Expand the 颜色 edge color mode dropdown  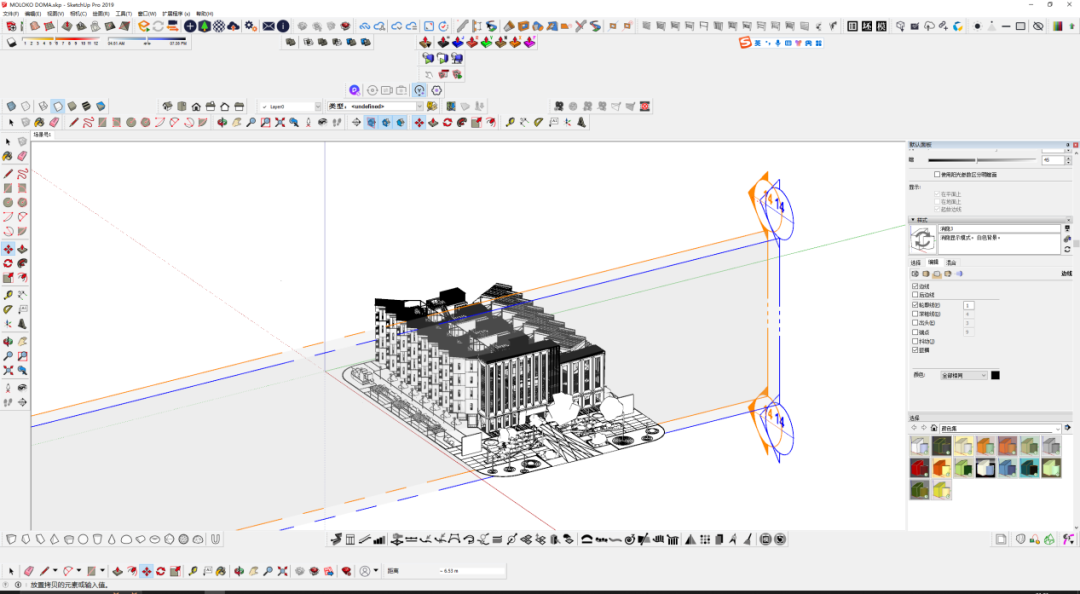coord(963,375)
